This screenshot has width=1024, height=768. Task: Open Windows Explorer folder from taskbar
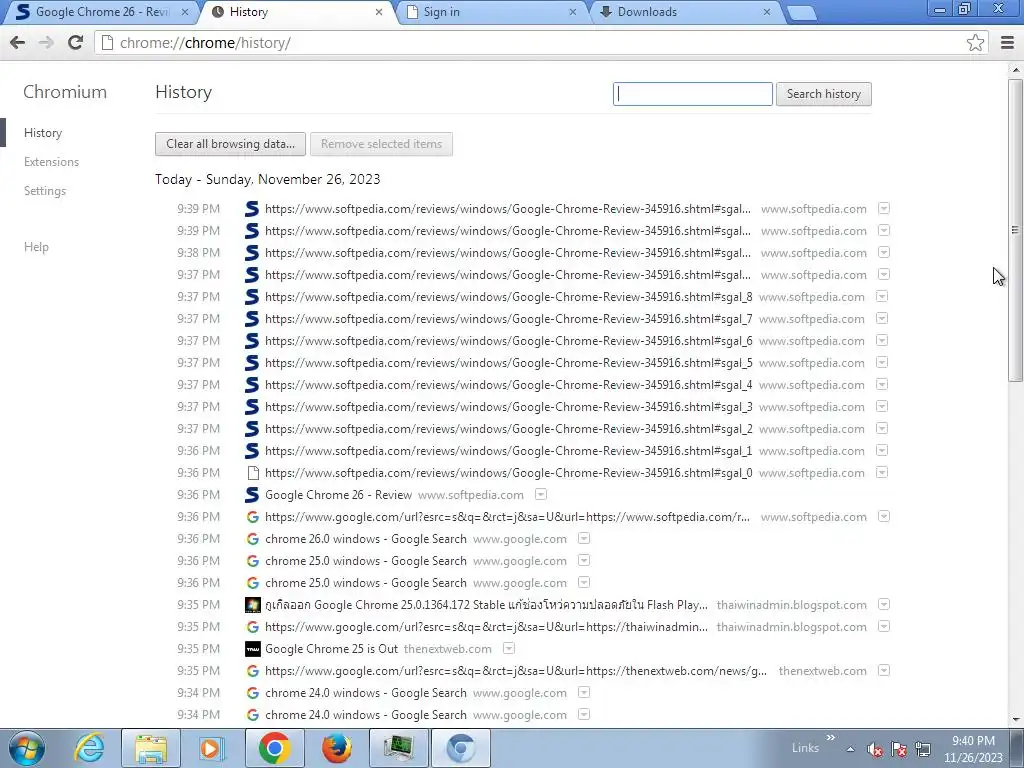tap(151, 748)
